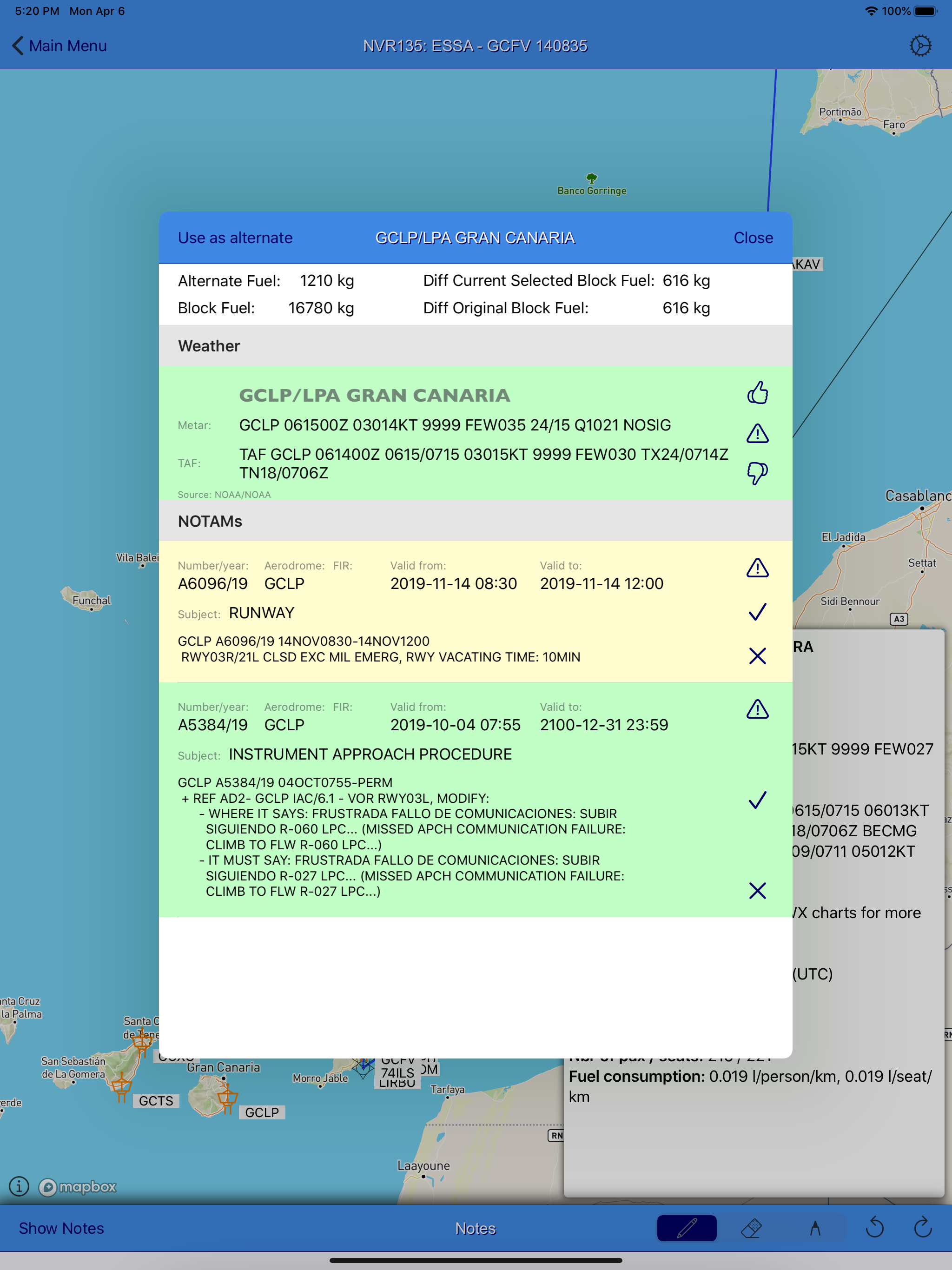Close the Gran Canaria airport popup

pos(753,238)
